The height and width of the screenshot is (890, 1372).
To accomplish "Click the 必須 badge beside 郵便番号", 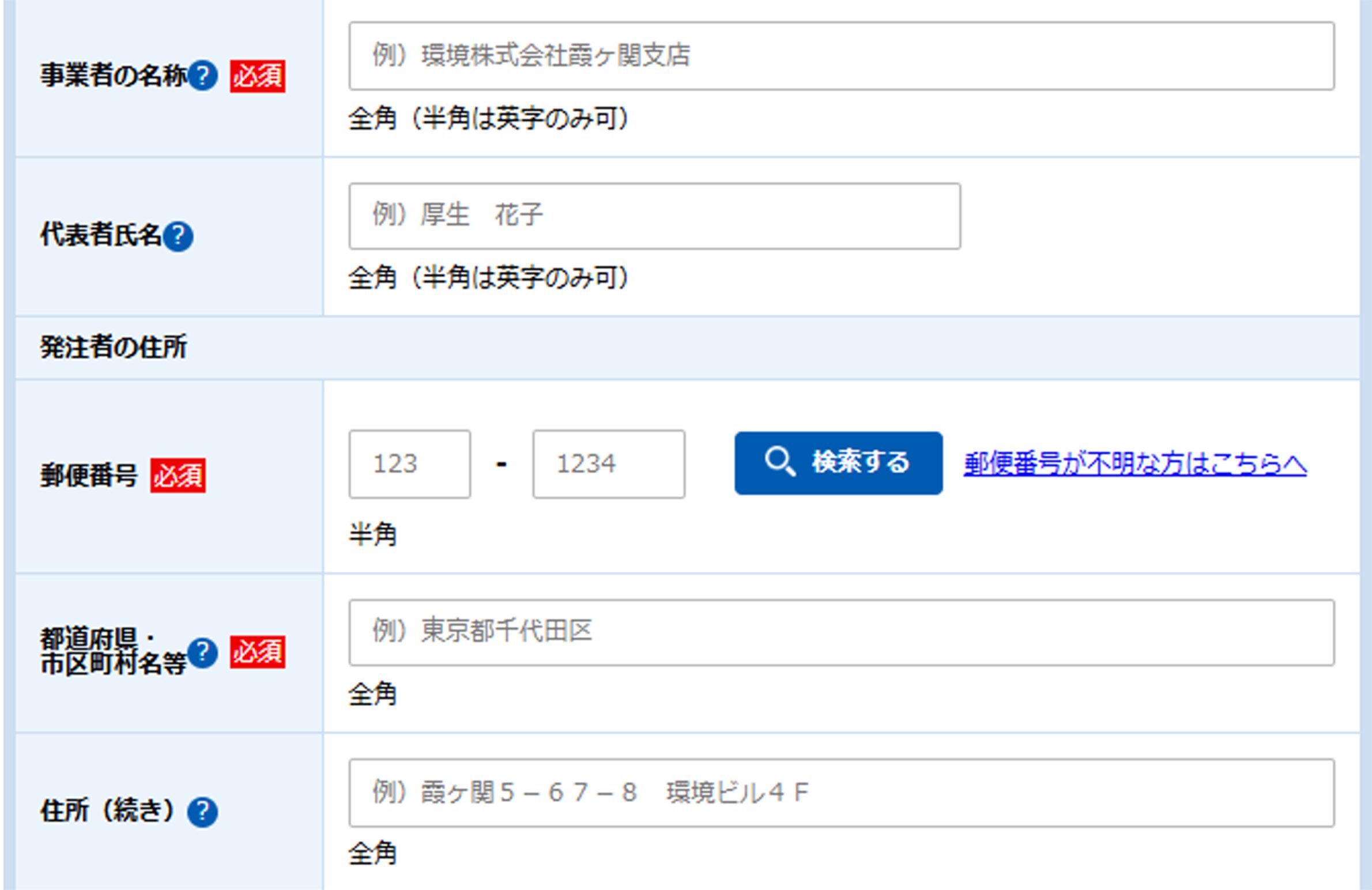I will click(x=178, y=476).
